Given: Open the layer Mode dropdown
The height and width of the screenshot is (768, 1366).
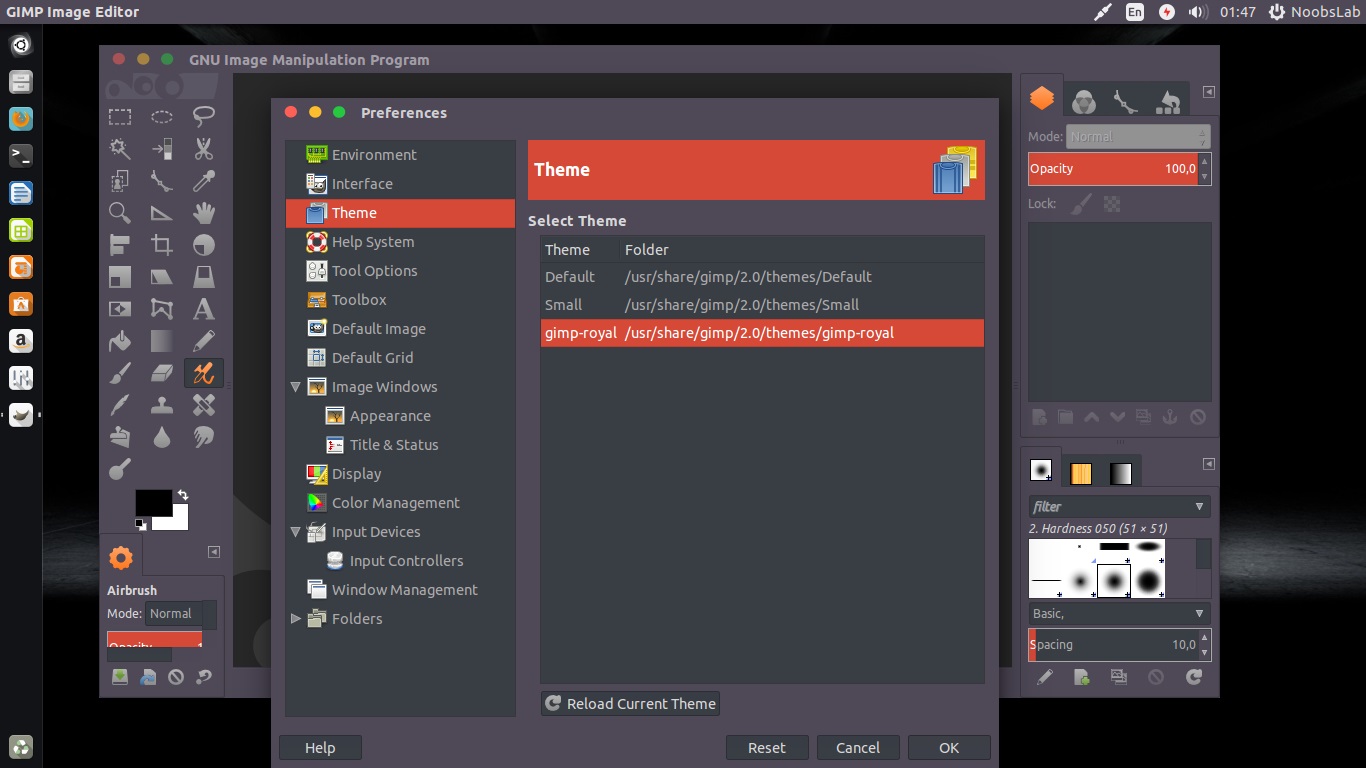Looking at the screenshot, I should click(1138, 136).
